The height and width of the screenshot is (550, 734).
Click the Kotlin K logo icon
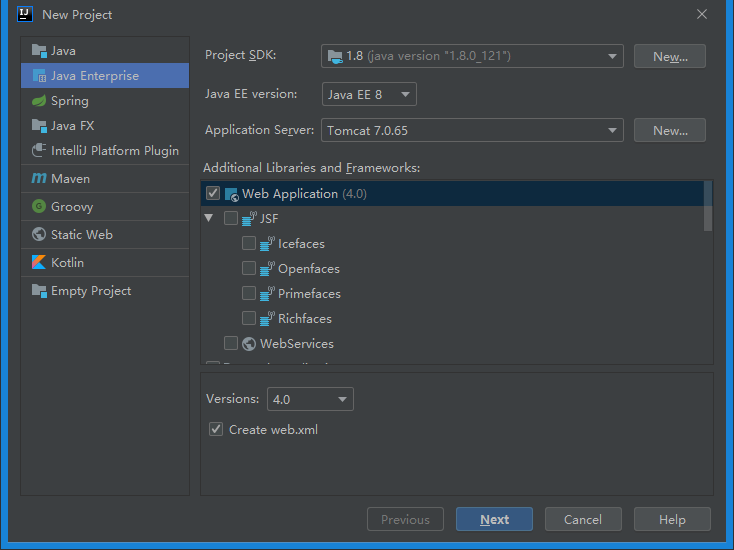(x=39, y=262)
